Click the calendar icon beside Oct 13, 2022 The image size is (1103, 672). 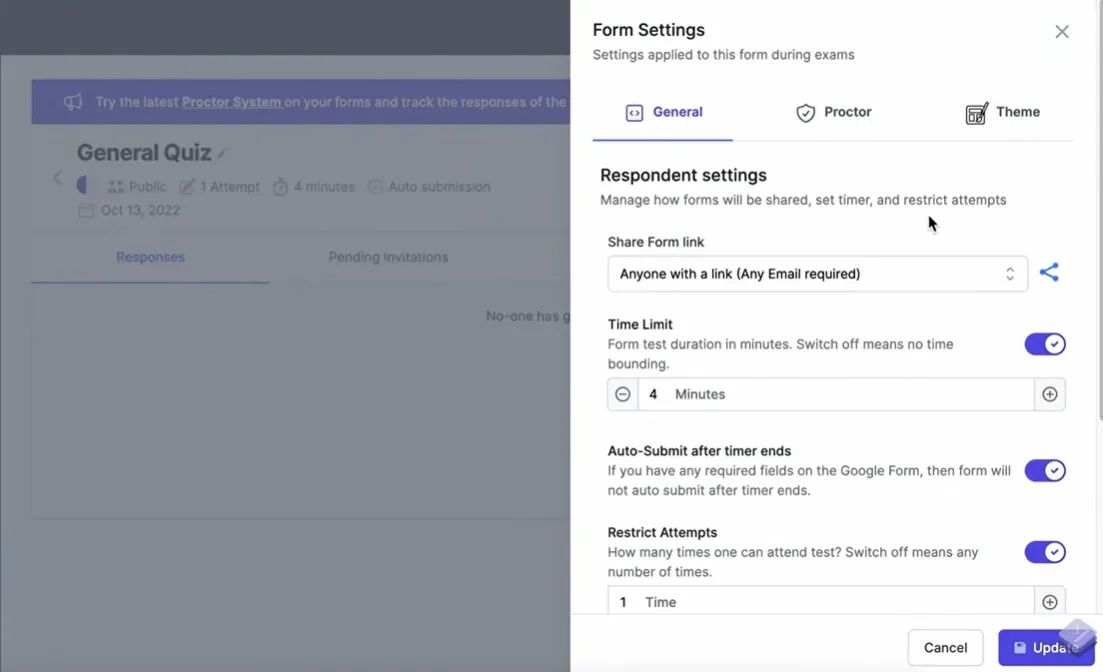[86, 210]
